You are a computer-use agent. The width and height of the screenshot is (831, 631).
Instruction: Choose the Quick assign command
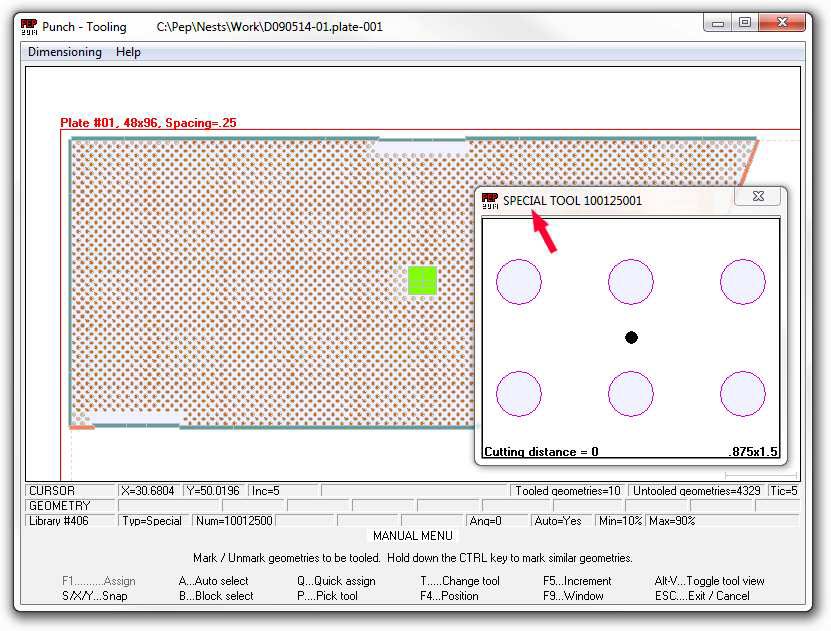tap(336, 581)
